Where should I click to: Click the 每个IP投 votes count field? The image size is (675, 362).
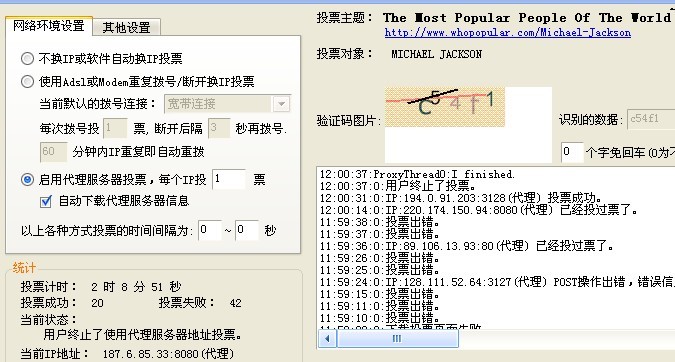coord(229,179)
